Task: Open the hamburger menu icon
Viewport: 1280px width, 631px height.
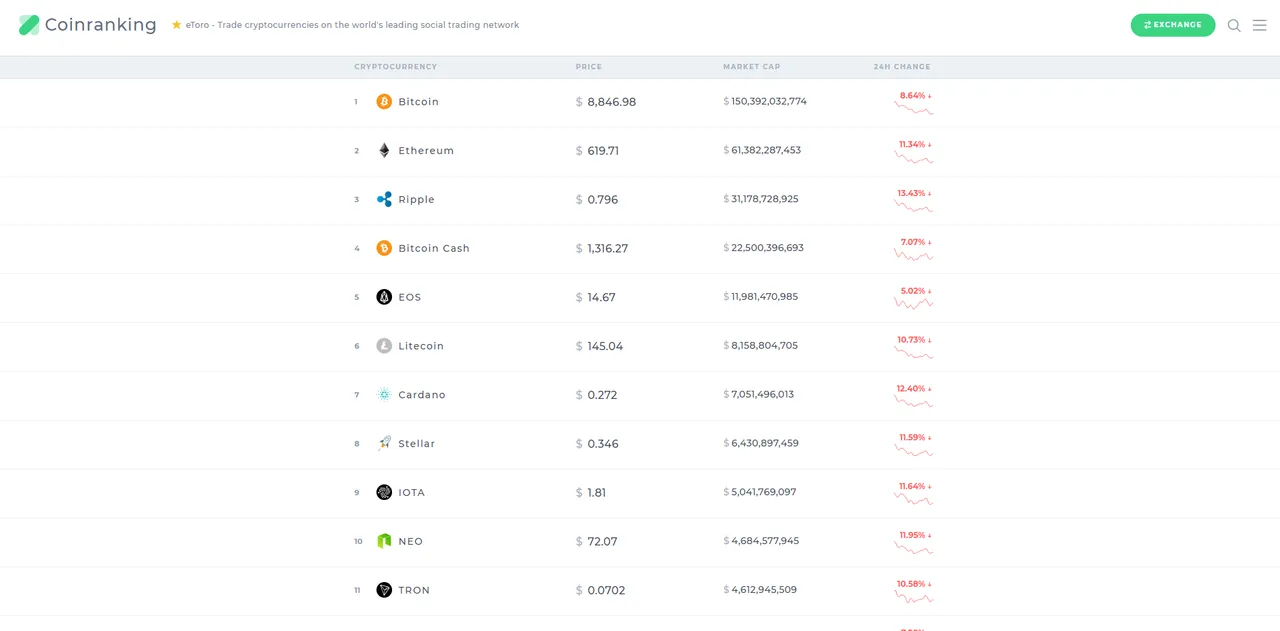Action: (x=1260, y=25)
